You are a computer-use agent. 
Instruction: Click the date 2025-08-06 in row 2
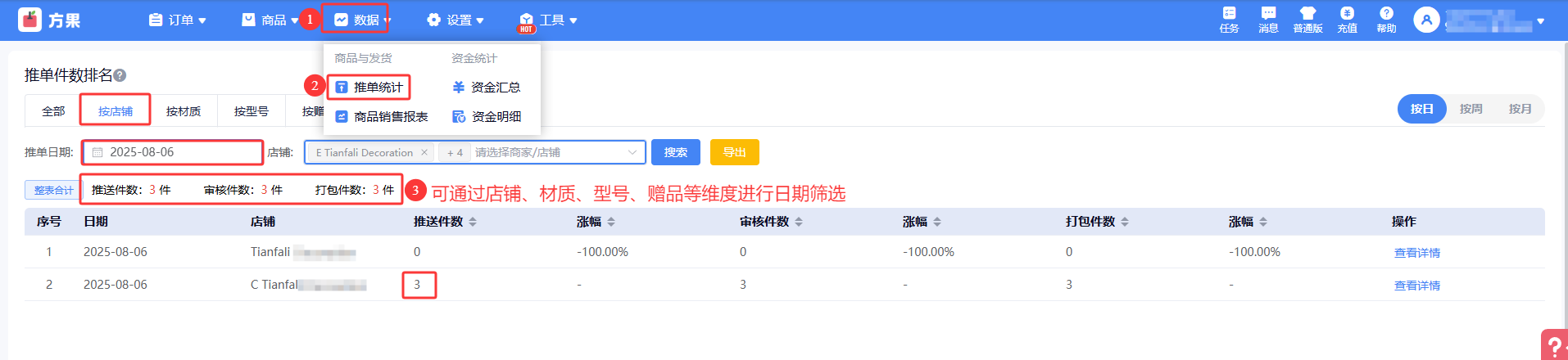tap(116, 285)
